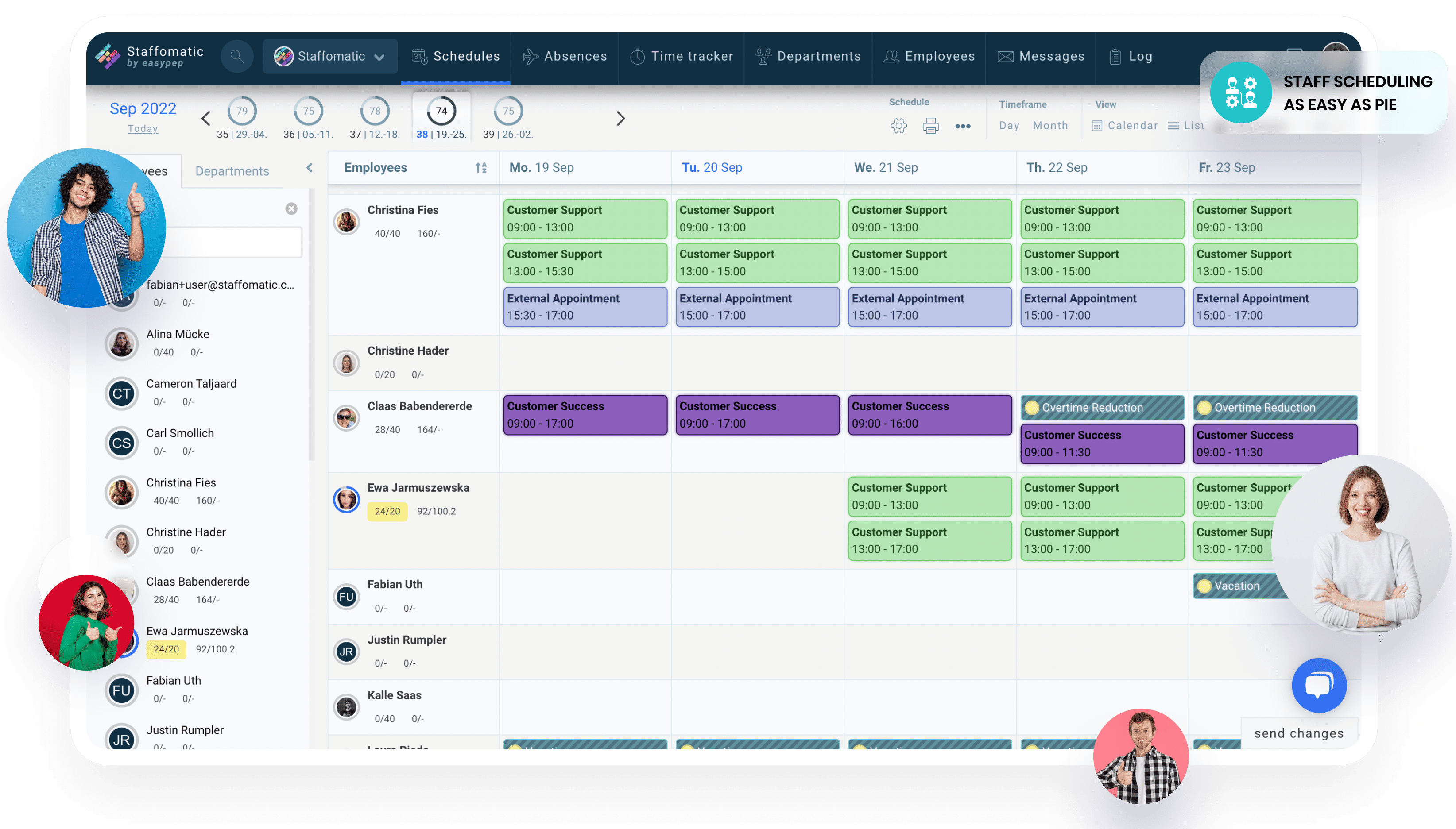Open the three-dot more options menu

963,126
